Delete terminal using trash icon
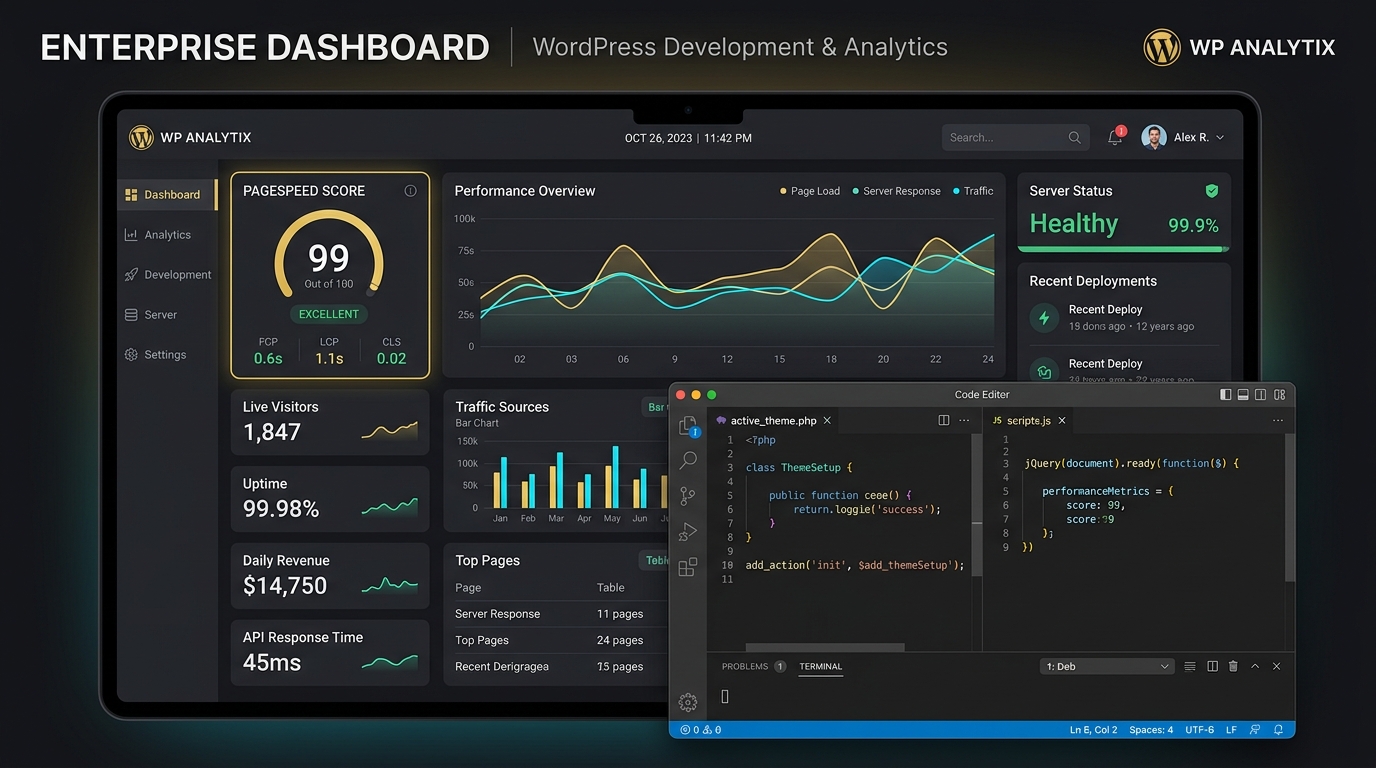This screenshot has height=768, width=1376. coord(1233,666)
